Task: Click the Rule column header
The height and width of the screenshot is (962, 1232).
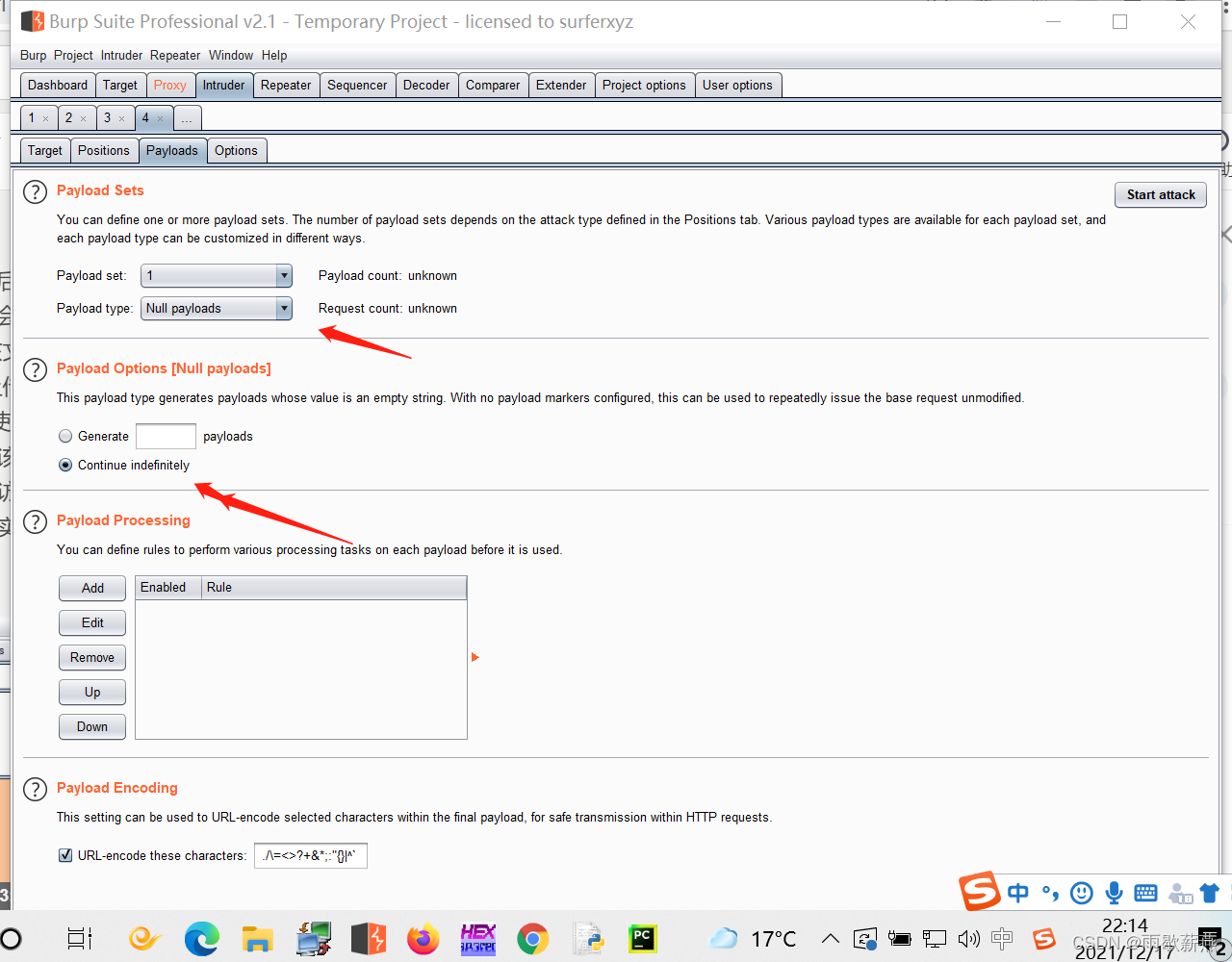Action: tap(334, 587)
